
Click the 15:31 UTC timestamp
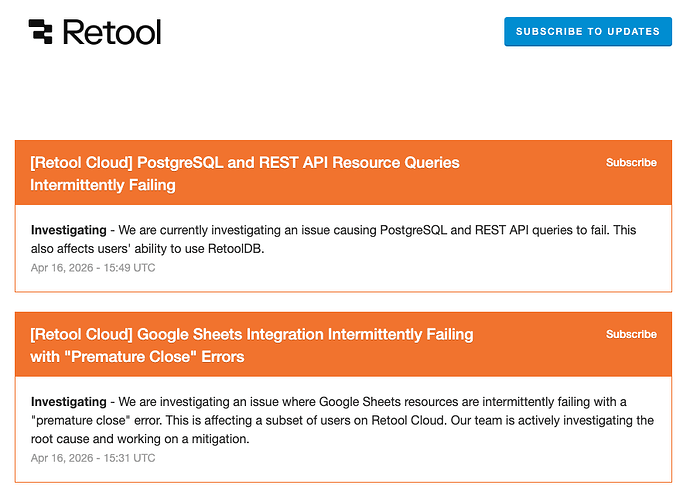click(x=93, y=458)
